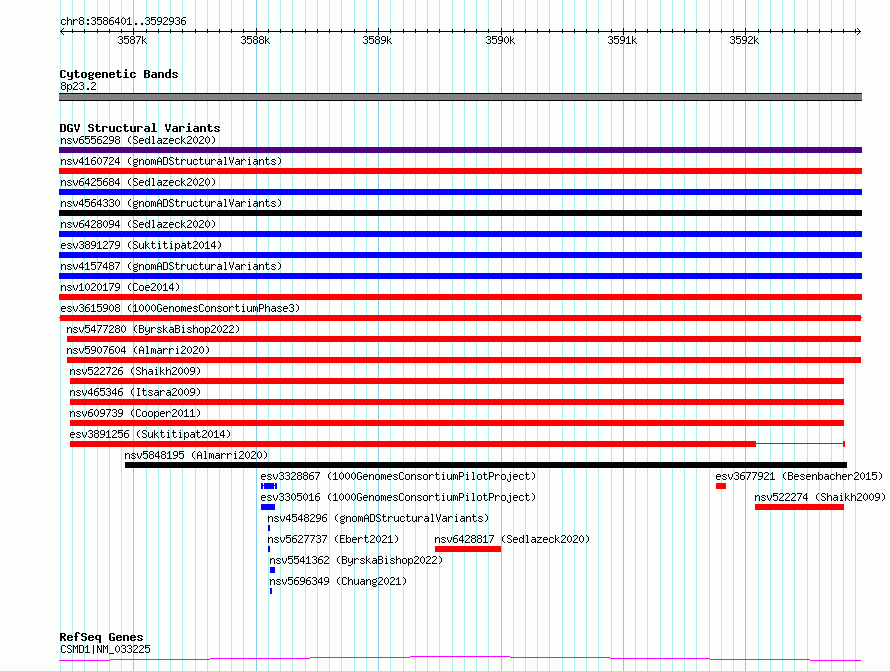
Task: Click the esv3891279 (Suktitipat2014) label
Action: point(141,245)
